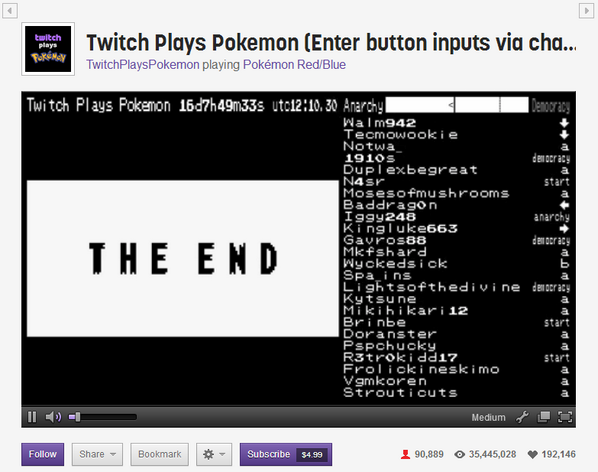
Task: Click THE END game screen
Action: tap(183, 258)
